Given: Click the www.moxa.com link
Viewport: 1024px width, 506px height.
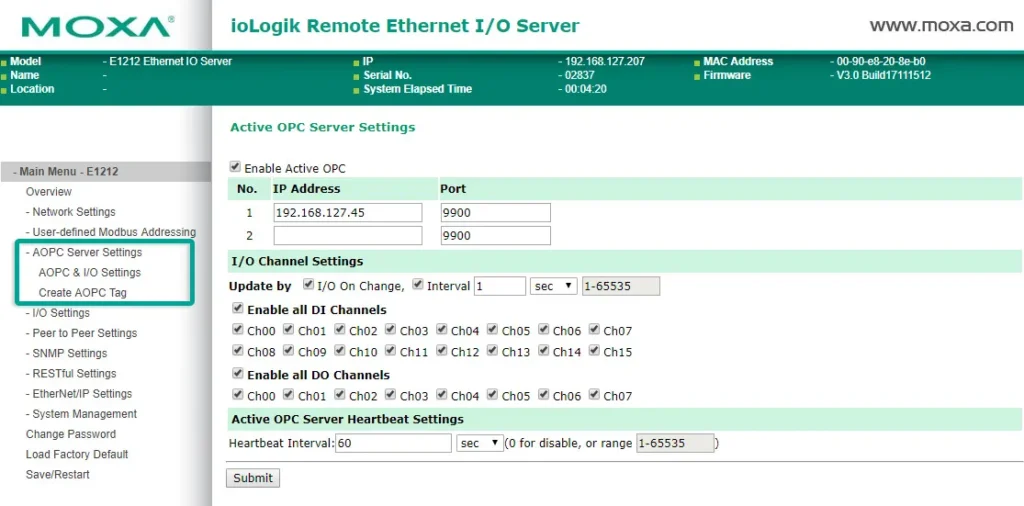Looking at the screenshot, I should tap(941, 25).
